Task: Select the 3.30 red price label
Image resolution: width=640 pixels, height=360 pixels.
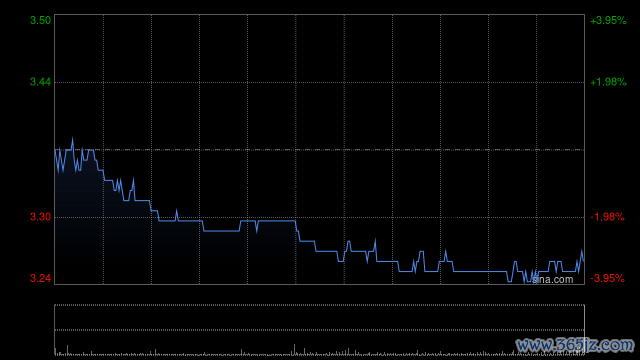Action: tap(40, 217)
